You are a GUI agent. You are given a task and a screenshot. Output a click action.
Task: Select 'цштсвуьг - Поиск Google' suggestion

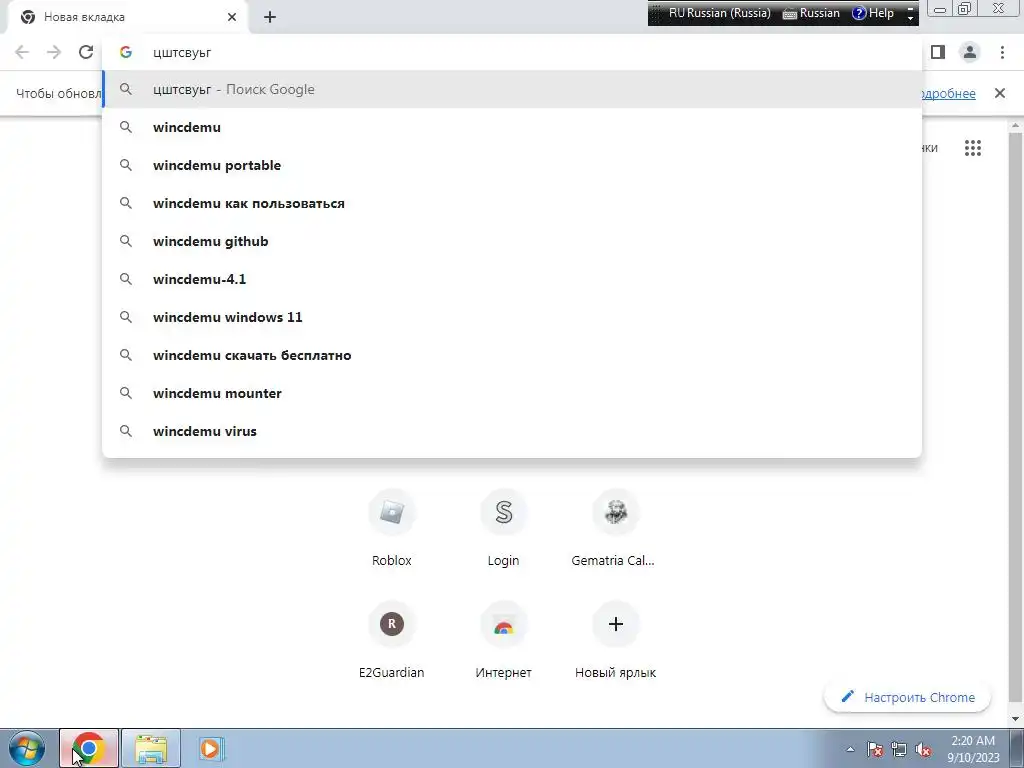tap(512, 89)
